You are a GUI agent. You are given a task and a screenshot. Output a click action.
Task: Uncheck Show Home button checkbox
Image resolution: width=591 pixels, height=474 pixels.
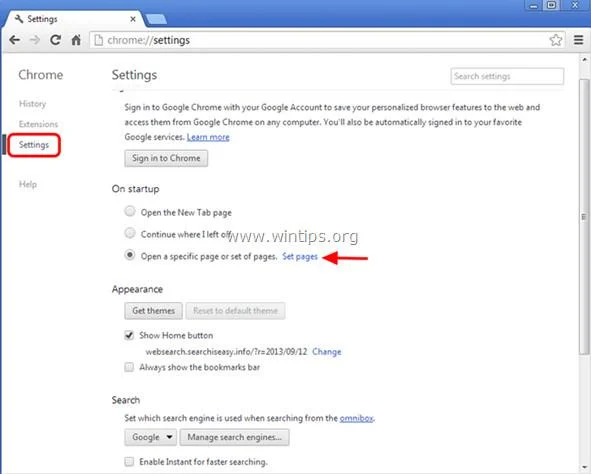pos(129,335)
